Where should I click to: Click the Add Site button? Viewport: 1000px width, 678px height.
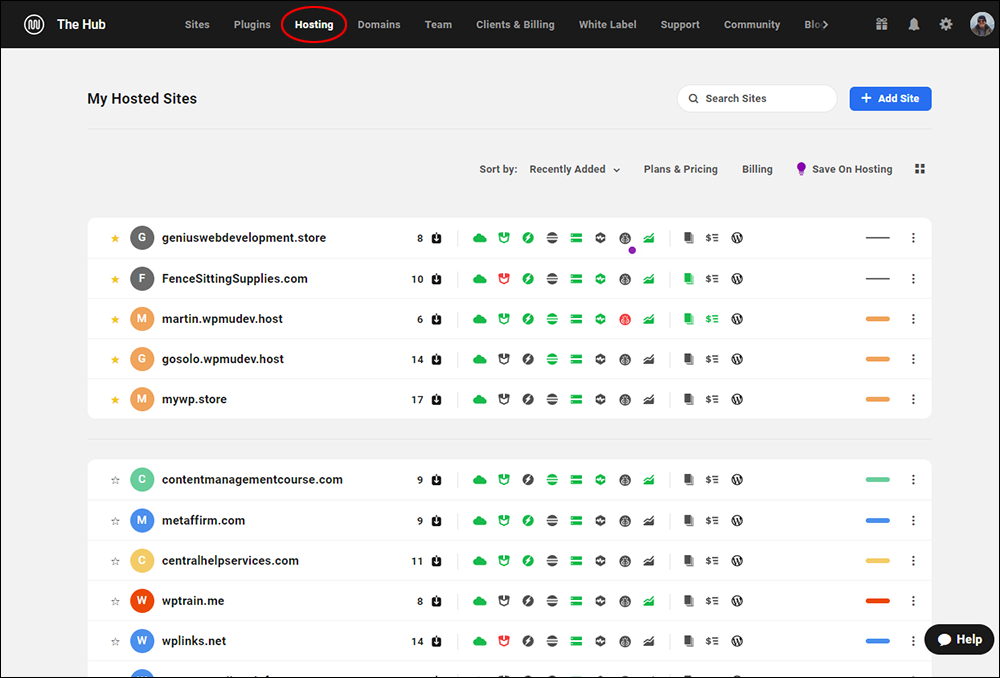tap(890, 98)
